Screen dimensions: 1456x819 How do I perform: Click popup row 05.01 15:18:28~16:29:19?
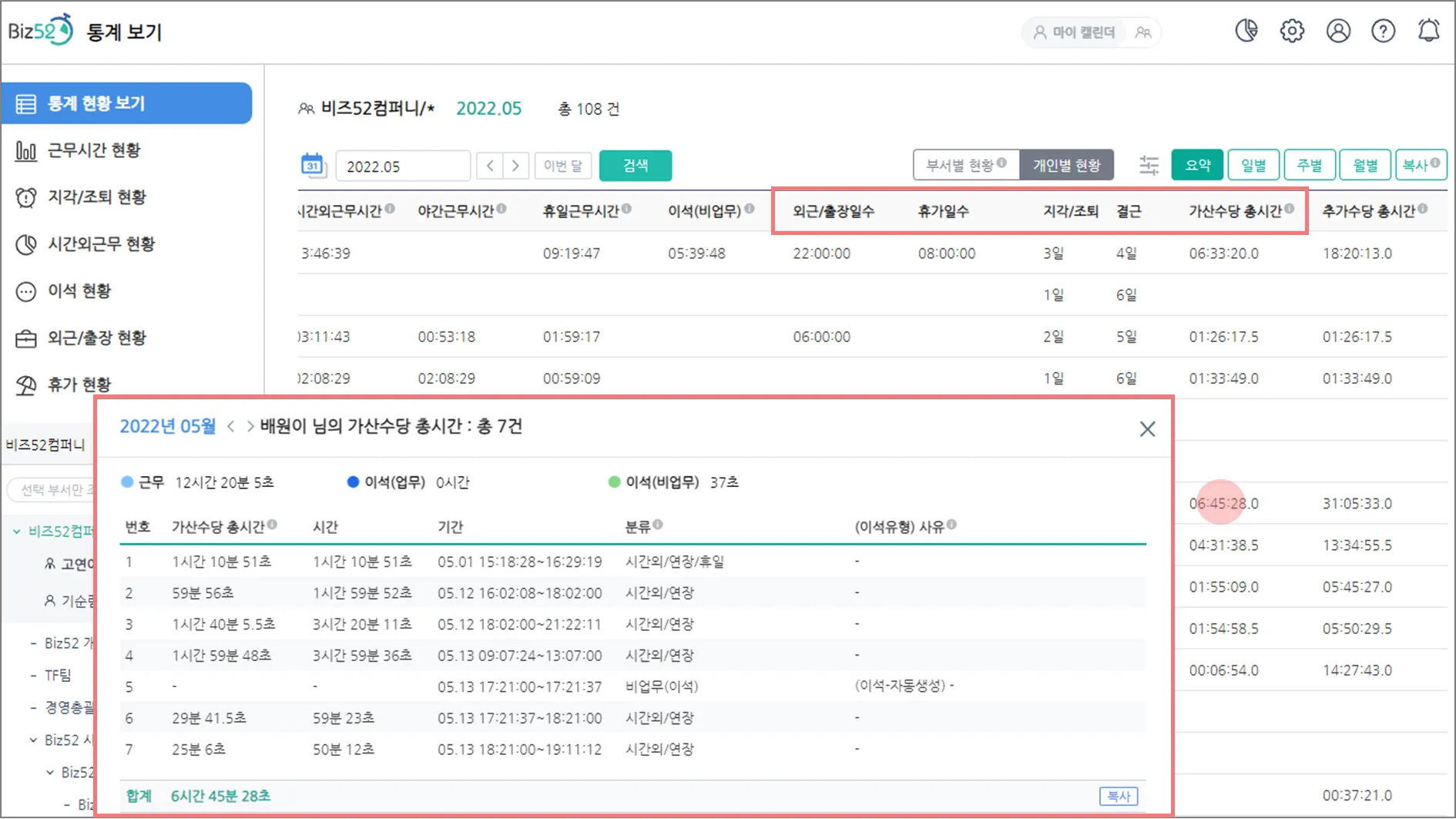click(632, 562)
